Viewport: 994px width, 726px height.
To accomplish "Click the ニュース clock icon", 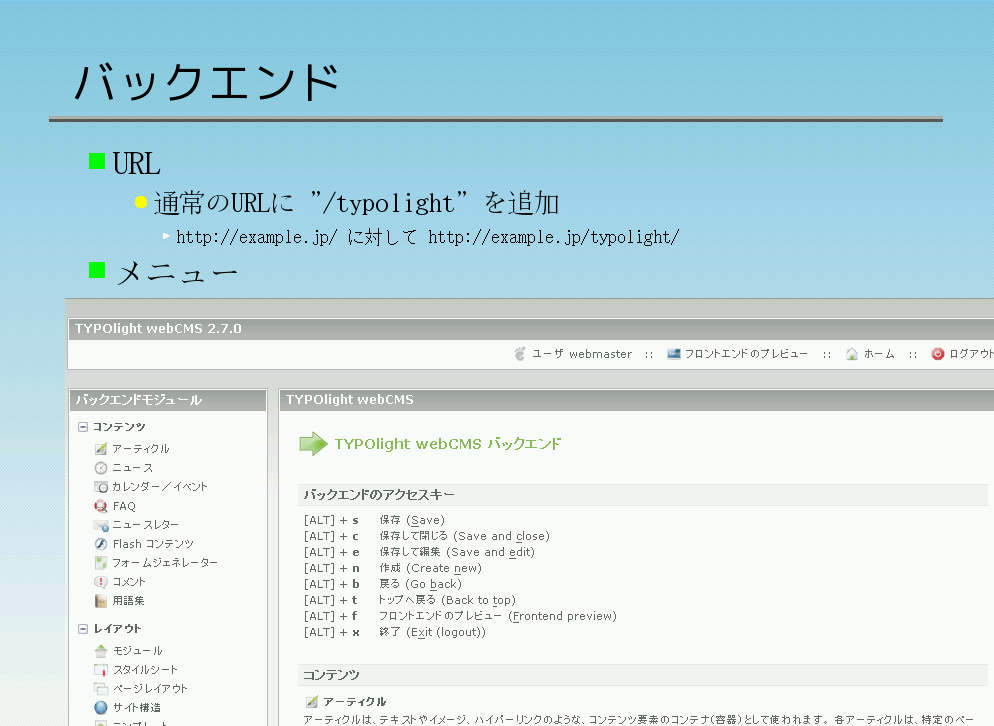I will (101, 468).
